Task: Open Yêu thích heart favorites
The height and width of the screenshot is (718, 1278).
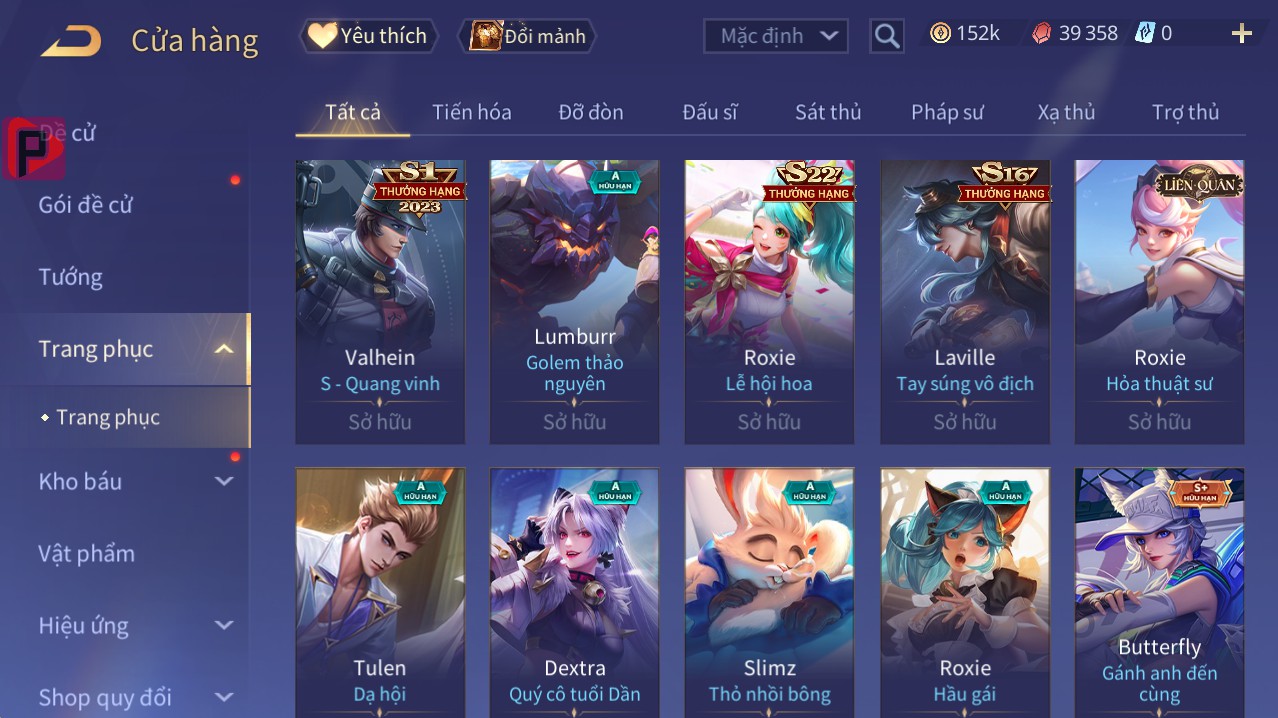Action: point(368,36)
